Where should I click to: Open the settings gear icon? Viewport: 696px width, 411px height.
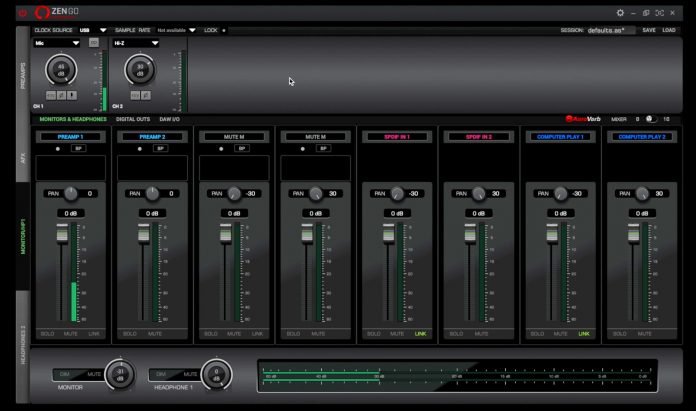(x=621, y=13)
